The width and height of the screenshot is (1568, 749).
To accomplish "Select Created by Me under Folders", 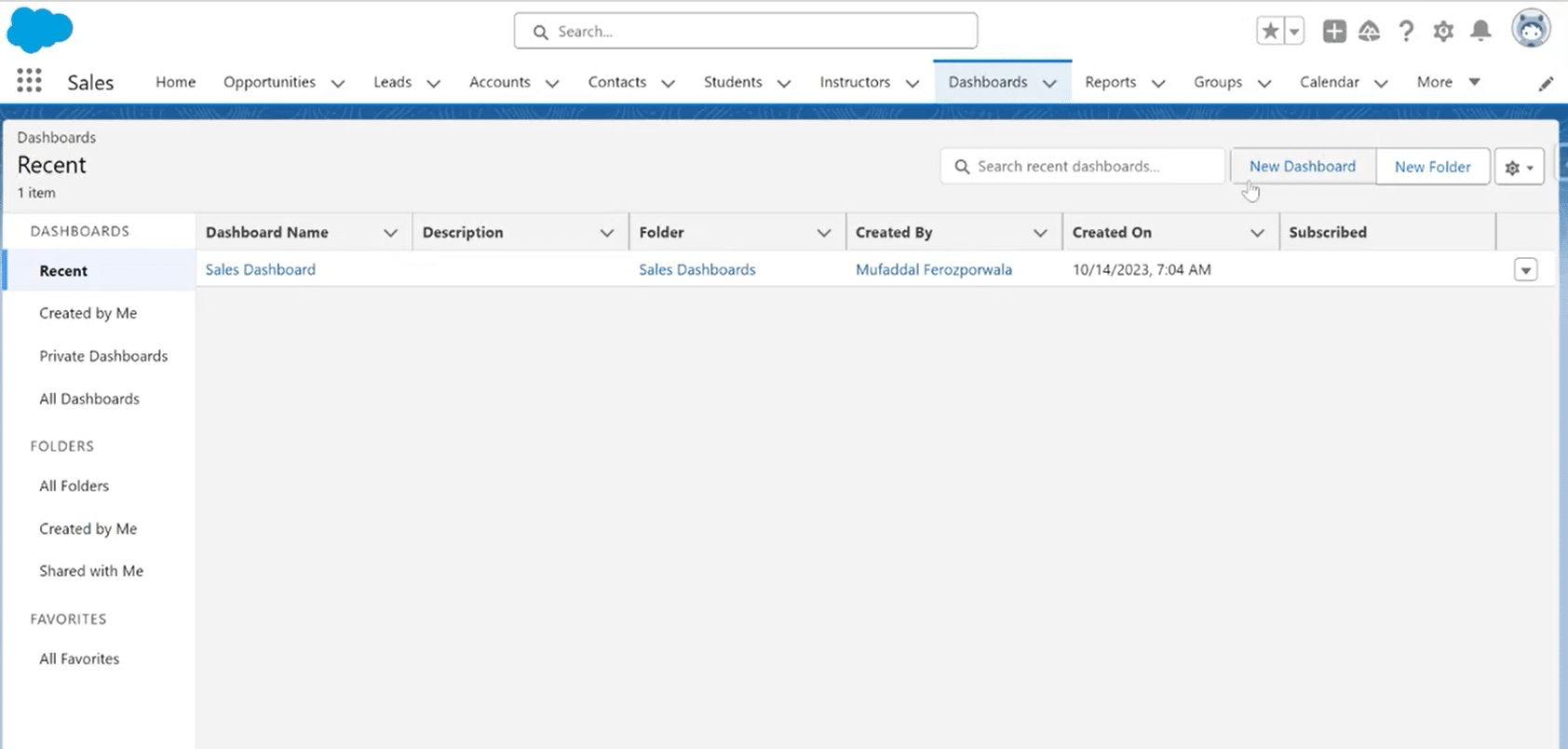I will pyautogui.click(x=88, y=528).
